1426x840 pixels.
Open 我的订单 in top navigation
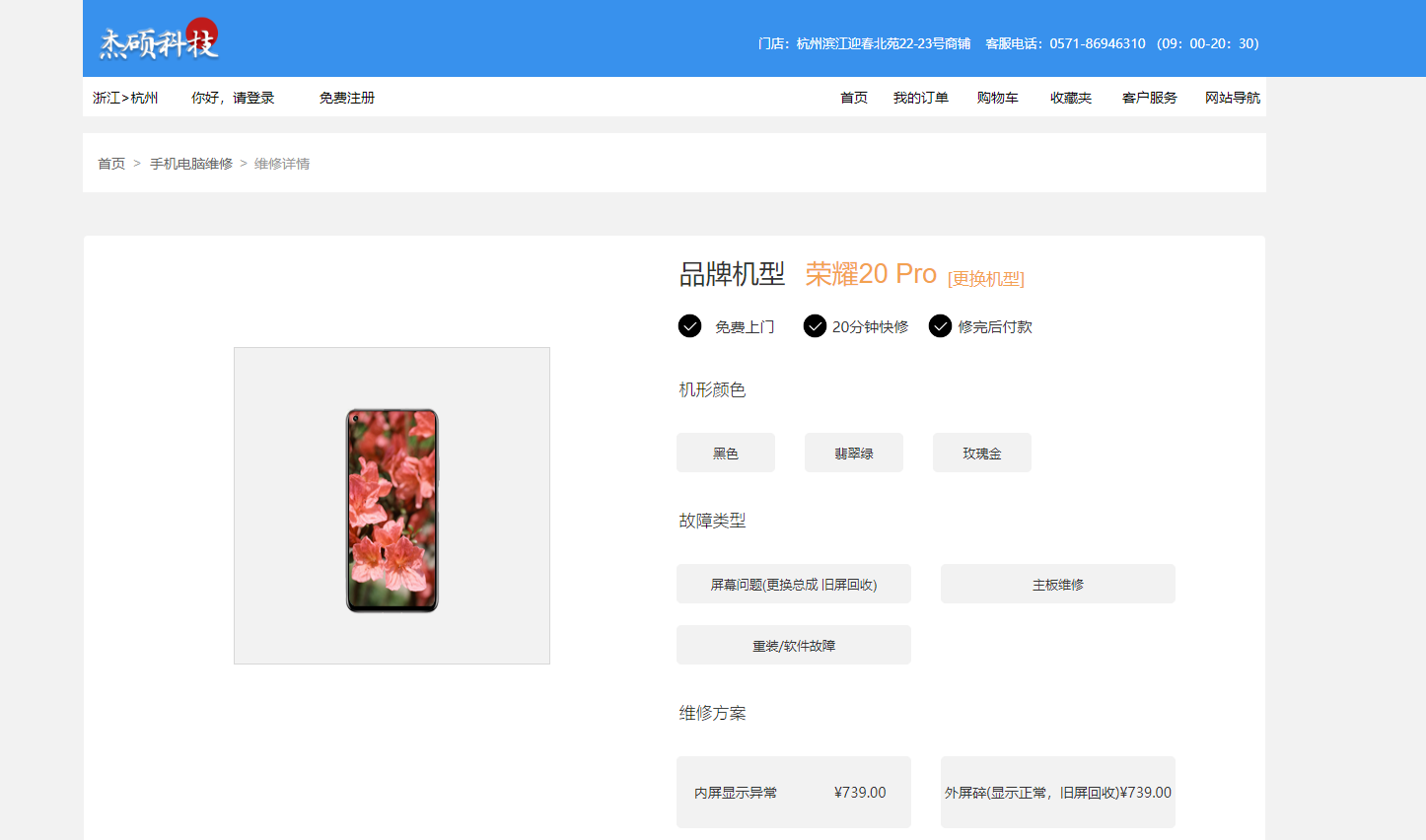(921, 98)
